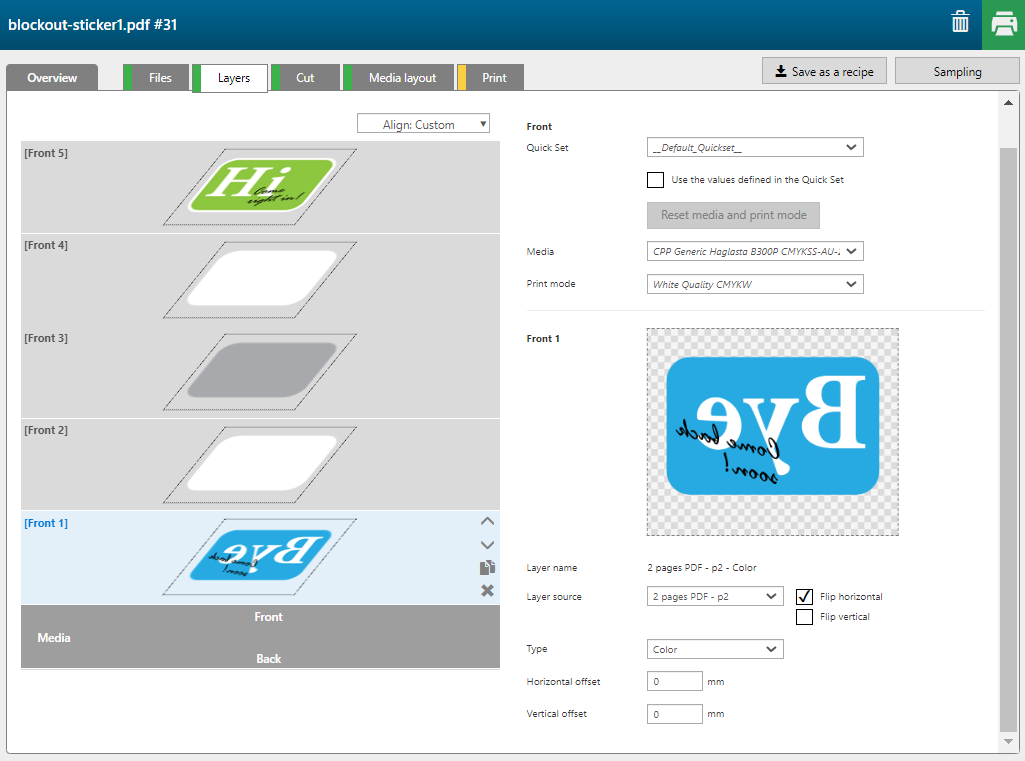Move Front 1 layer down with chevron
This screenshot has width=1025, height=761.
[487, 545]
